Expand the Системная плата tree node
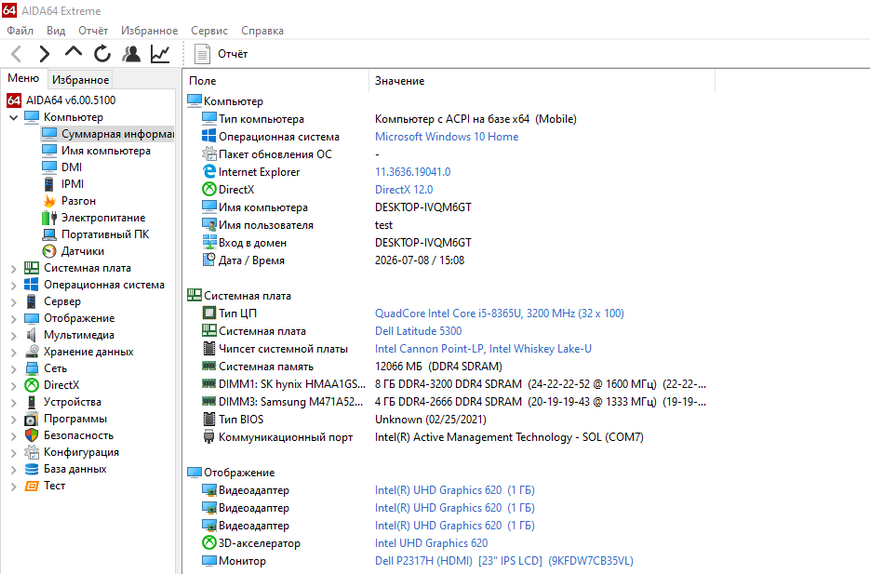The height and width of the screenshot is (574, 870). click(x=13, y=268)
